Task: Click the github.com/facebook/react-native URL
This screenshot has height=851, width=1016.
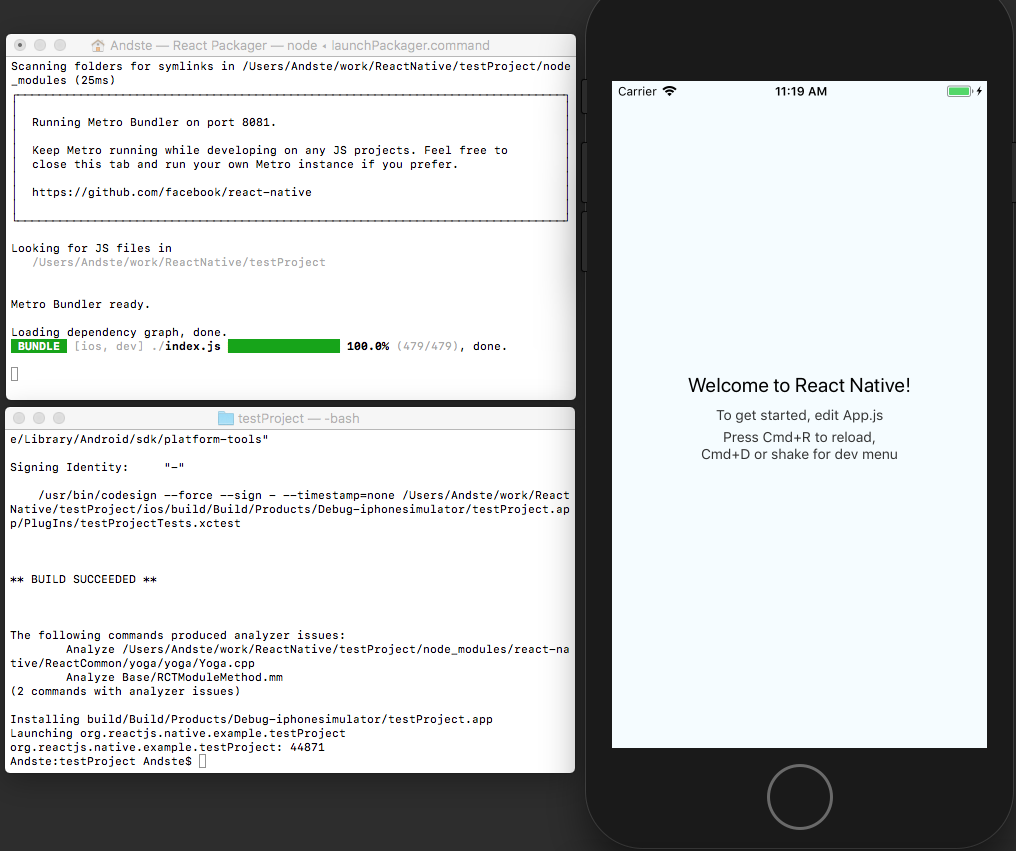Action: coord(172,192)
